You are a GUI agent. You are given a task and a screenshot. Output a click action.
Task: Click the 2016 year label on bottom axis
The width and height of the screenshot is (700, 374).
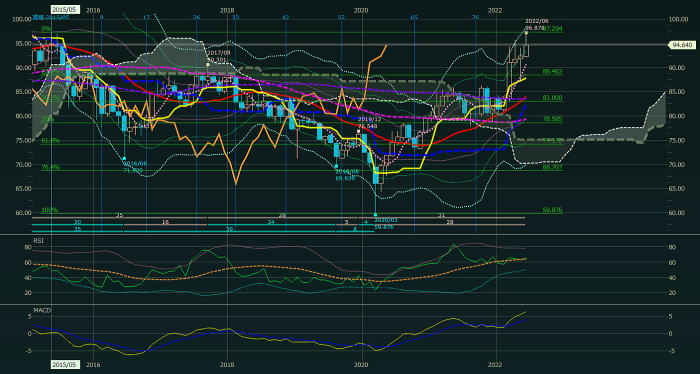93,365
